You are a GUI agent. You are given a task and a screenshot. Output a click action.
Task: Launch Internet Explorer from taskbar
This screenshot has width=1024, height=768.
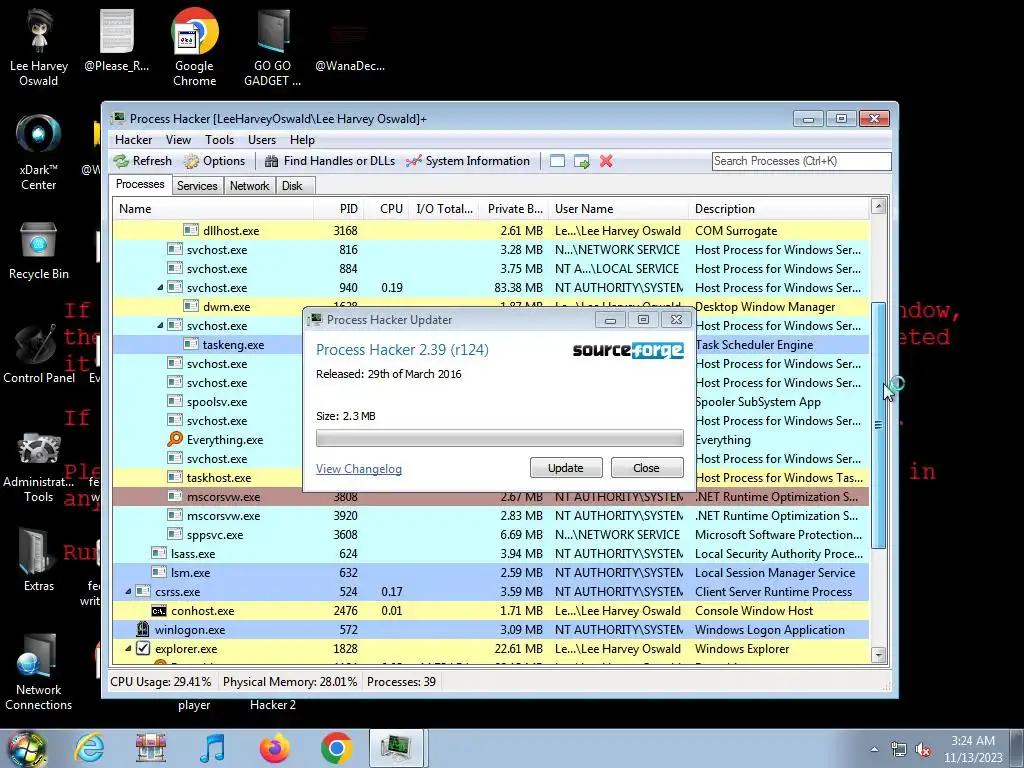pyautogui.click(x=89, y=748)
